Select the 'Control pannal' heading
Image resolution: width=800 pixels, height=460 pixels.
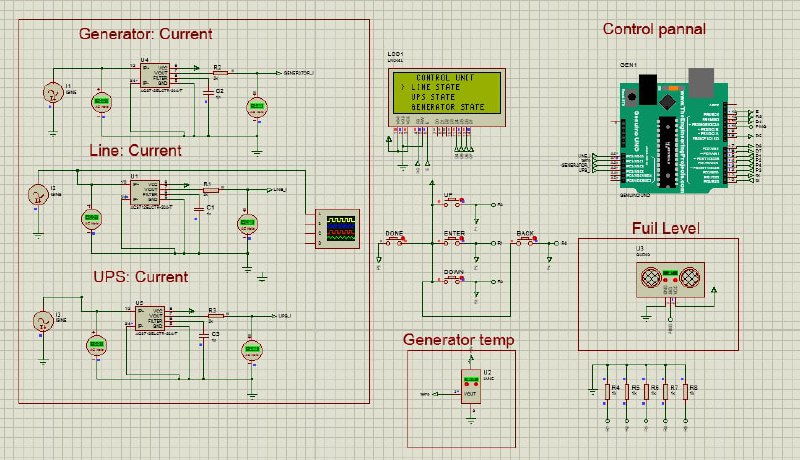pyautogui.click(x=654, y=29)
